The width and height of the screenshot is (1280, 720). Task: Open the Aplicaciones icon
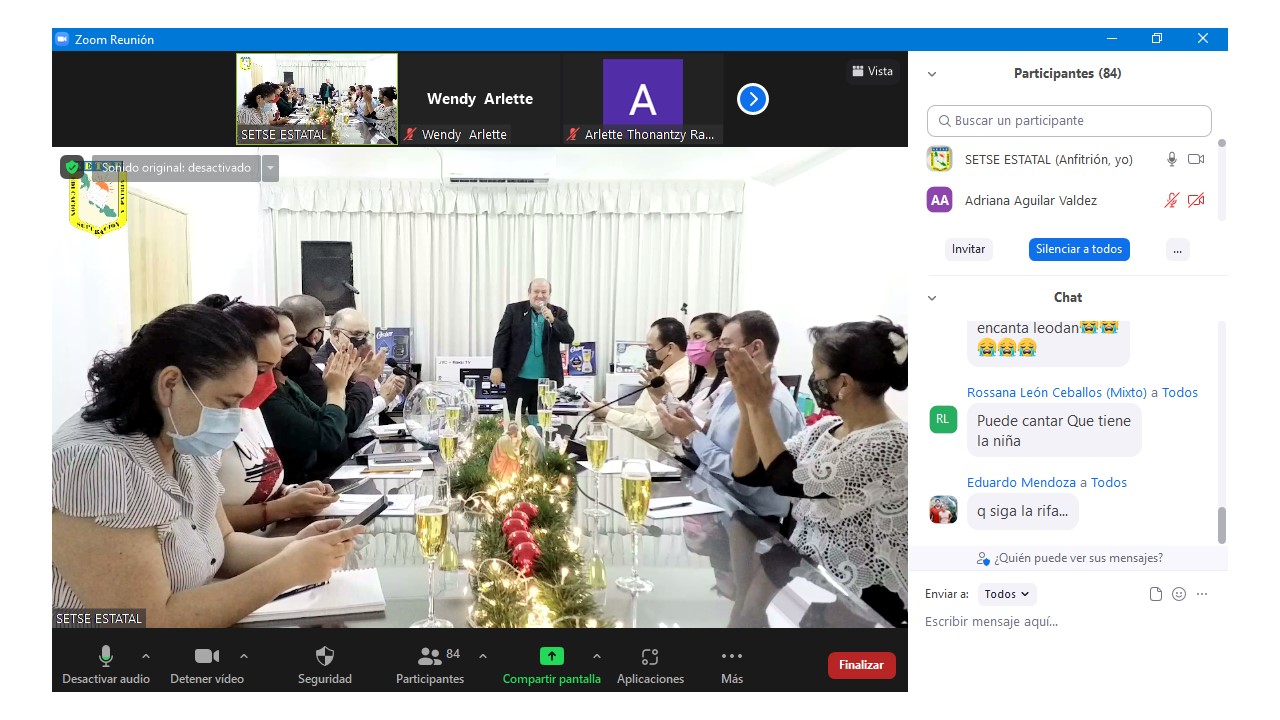(650, 656)
